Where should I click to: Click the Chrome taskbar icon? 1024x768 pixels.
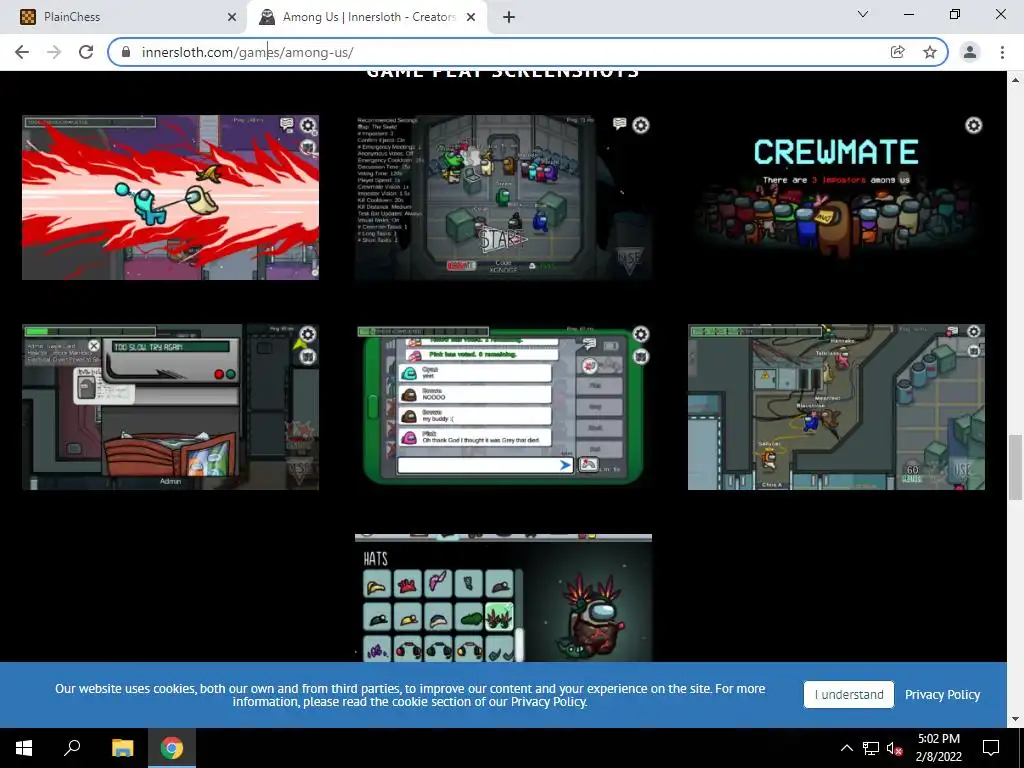point(172,748)
